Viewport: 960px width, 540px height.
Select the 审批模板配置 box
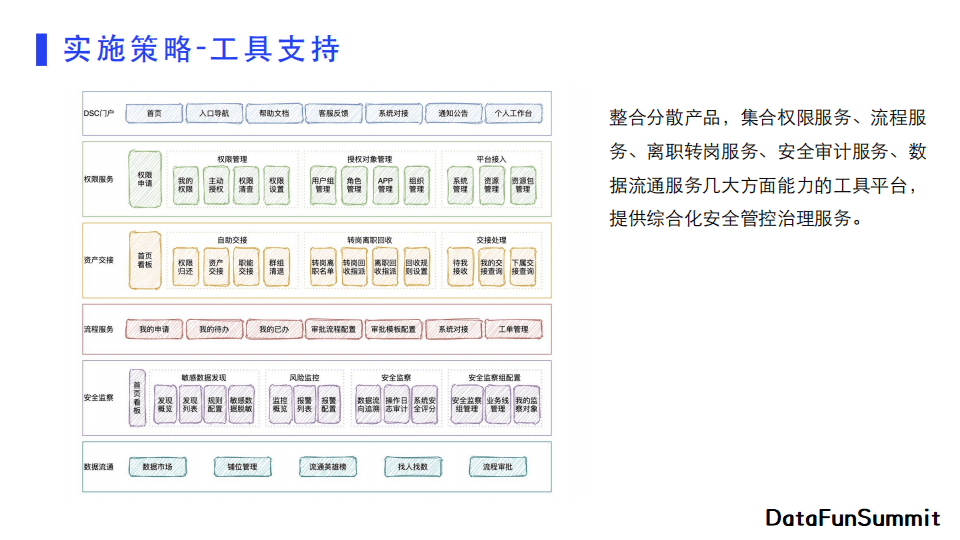[x=394, y=329]
